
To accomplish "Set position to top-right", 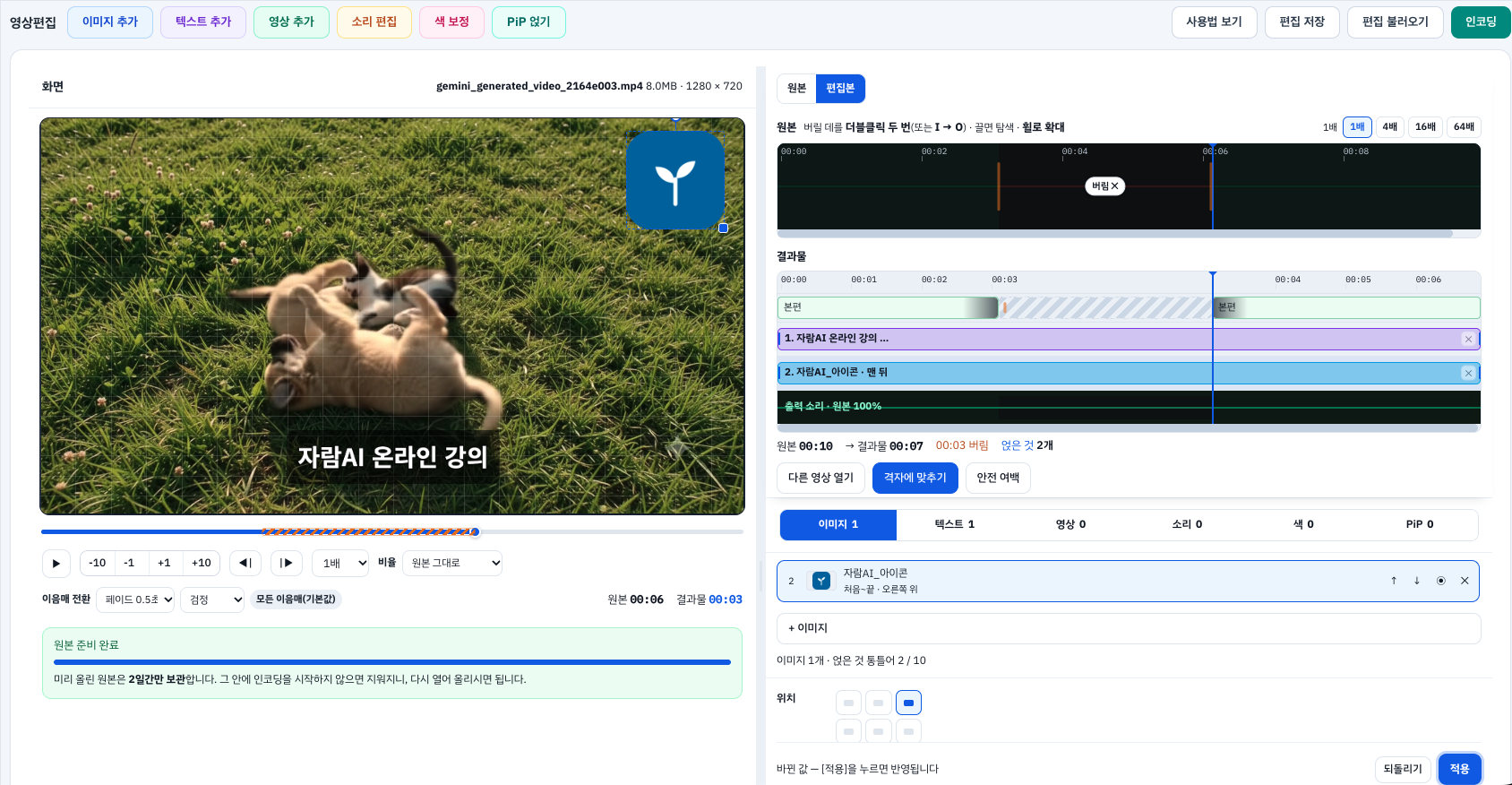I will point(908,703).
